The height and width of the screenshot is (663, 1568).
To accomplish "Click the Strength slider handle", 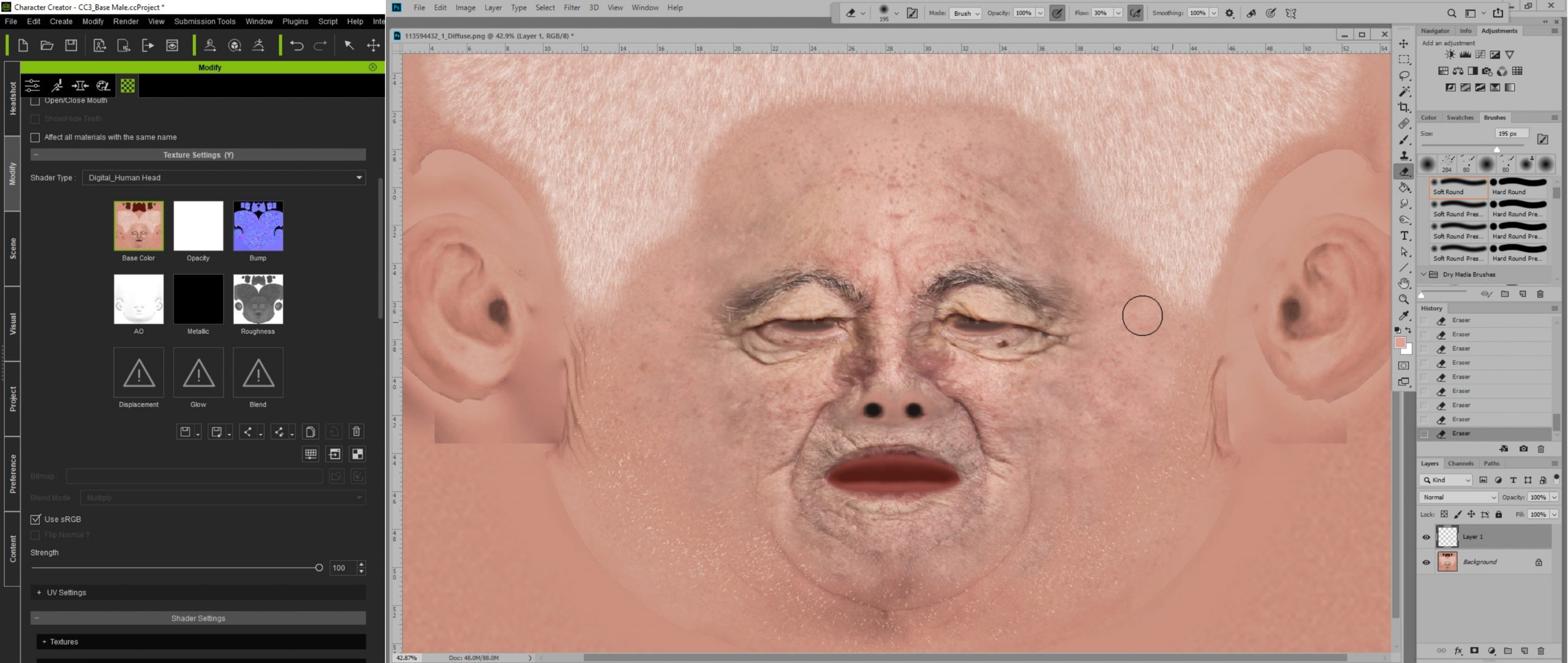I will pyautogui.click(x=318, y=567).
